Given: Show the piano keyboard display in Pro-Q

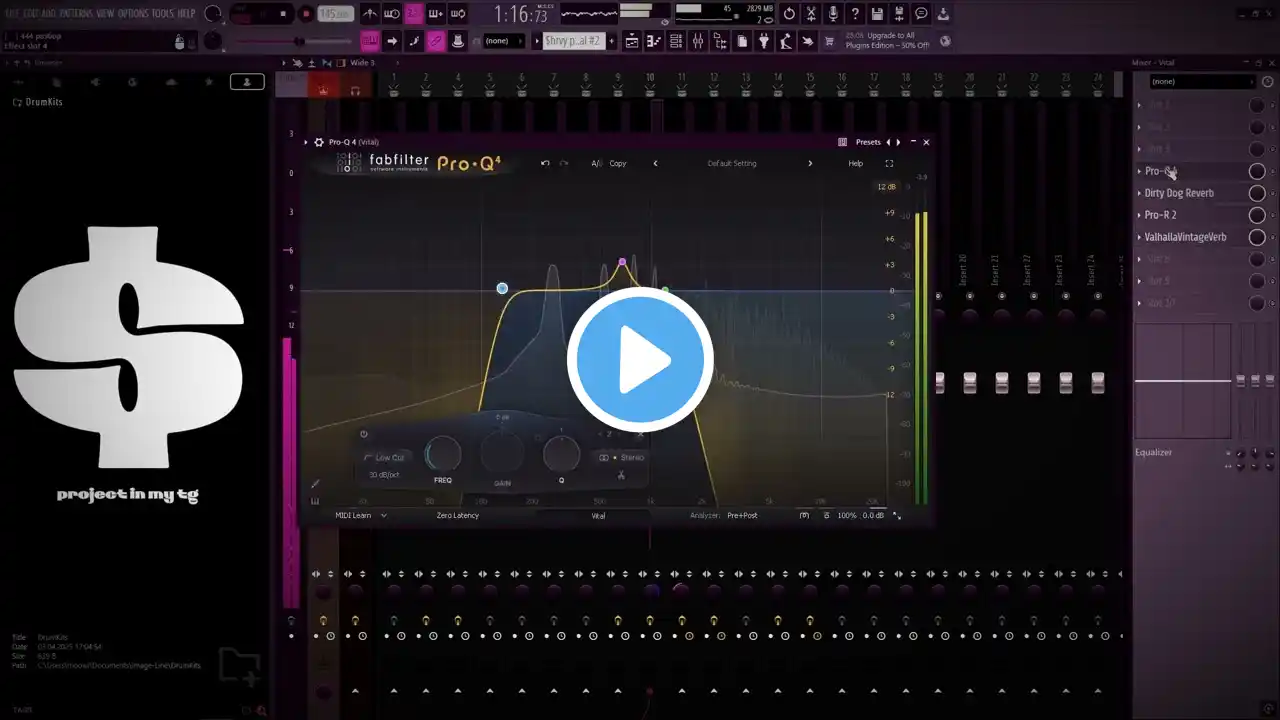Looking at the screenshot, I should point(316,501).
